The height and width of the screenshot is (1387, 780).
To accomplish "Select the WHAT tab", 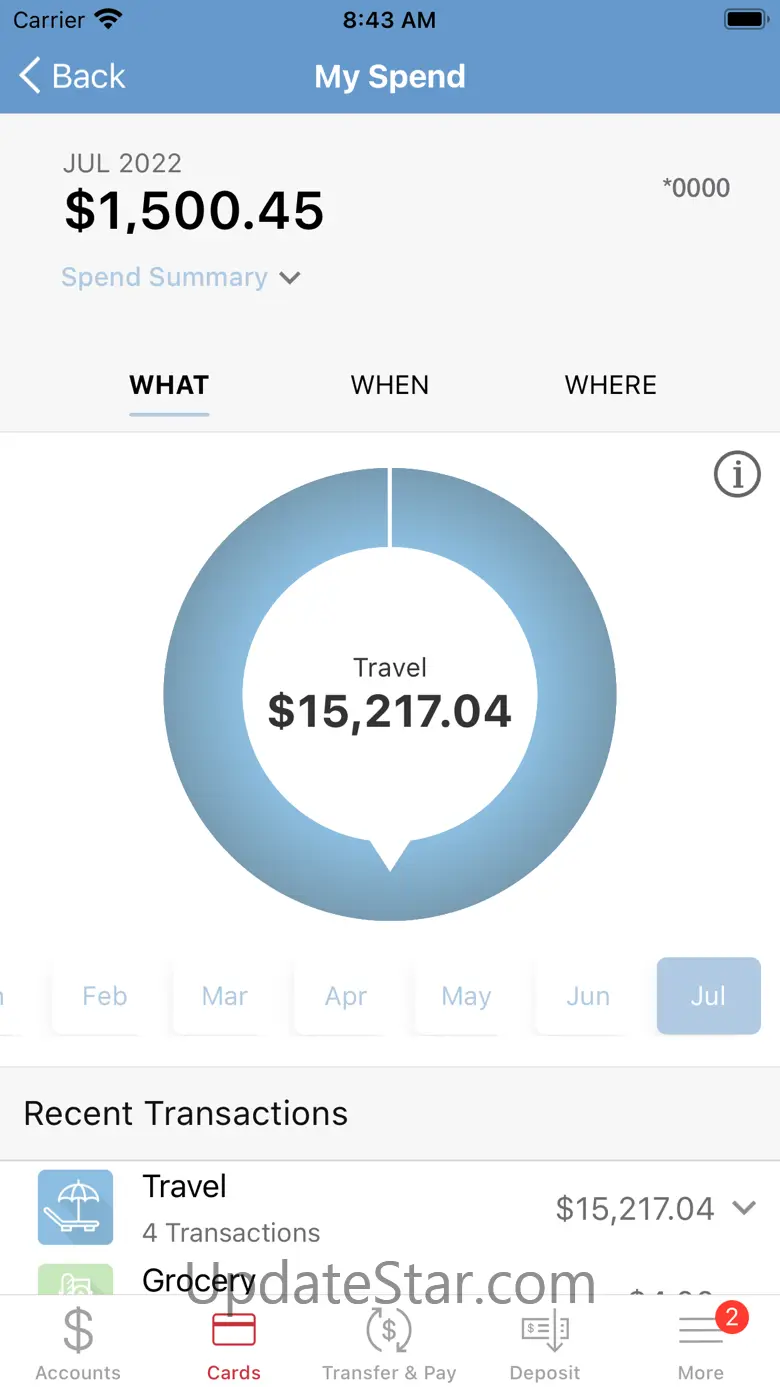I will click(169, 386).
